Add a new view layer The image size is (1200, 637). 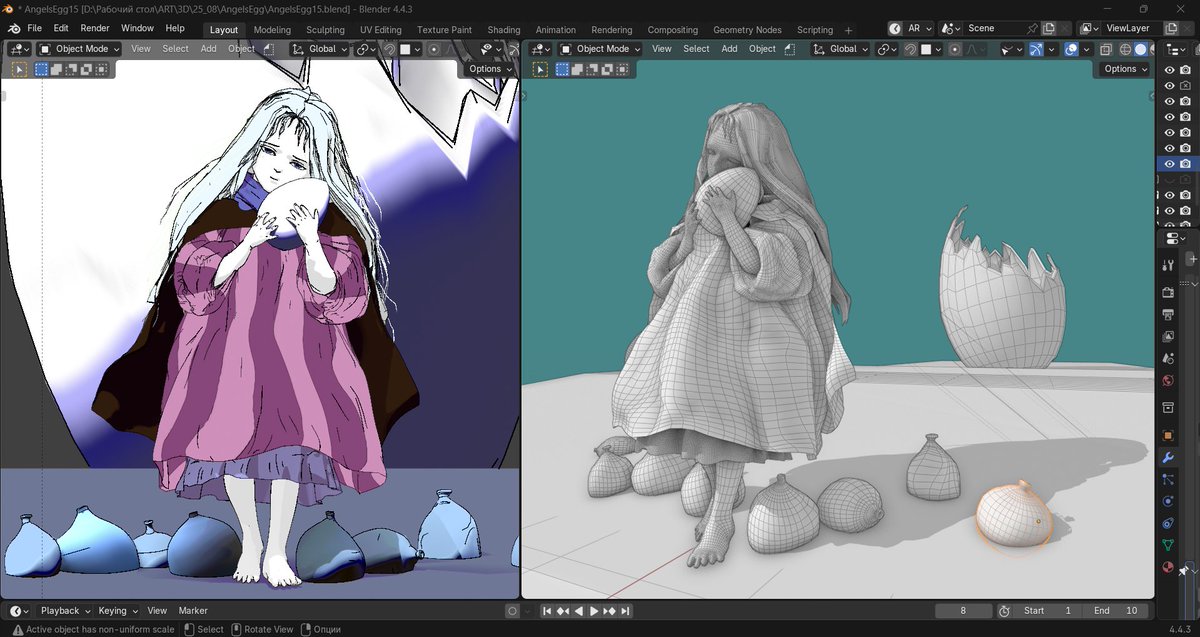(x=1171, y=28)
